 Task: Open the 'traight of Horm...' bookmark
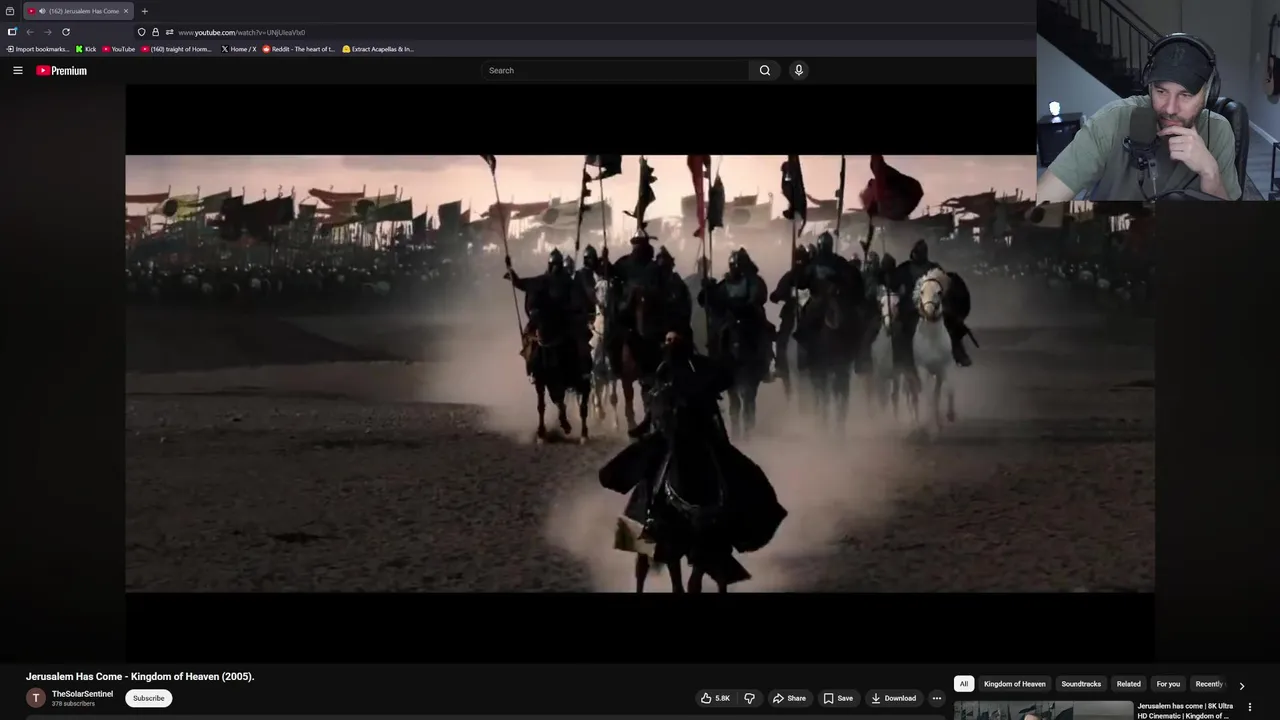coord(176,49)
